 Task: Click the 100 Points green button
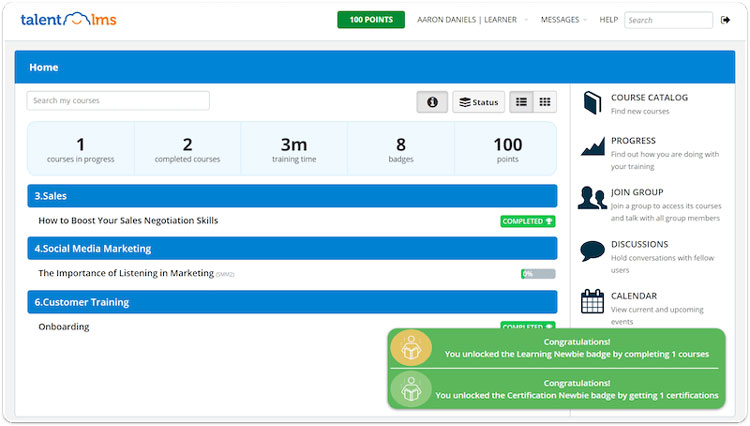(370, 20)
